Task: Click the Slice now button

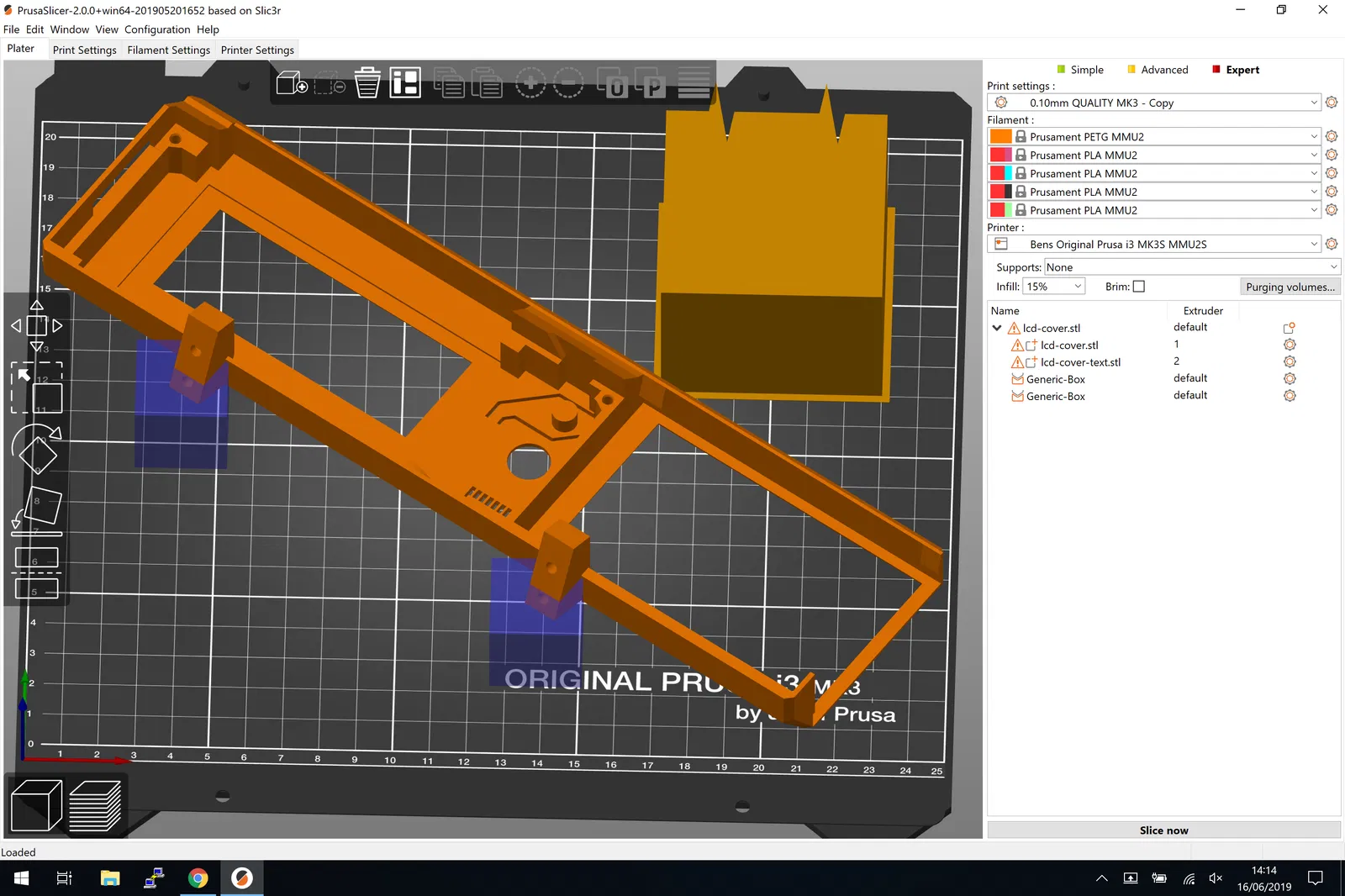Action: [1163, 830]
